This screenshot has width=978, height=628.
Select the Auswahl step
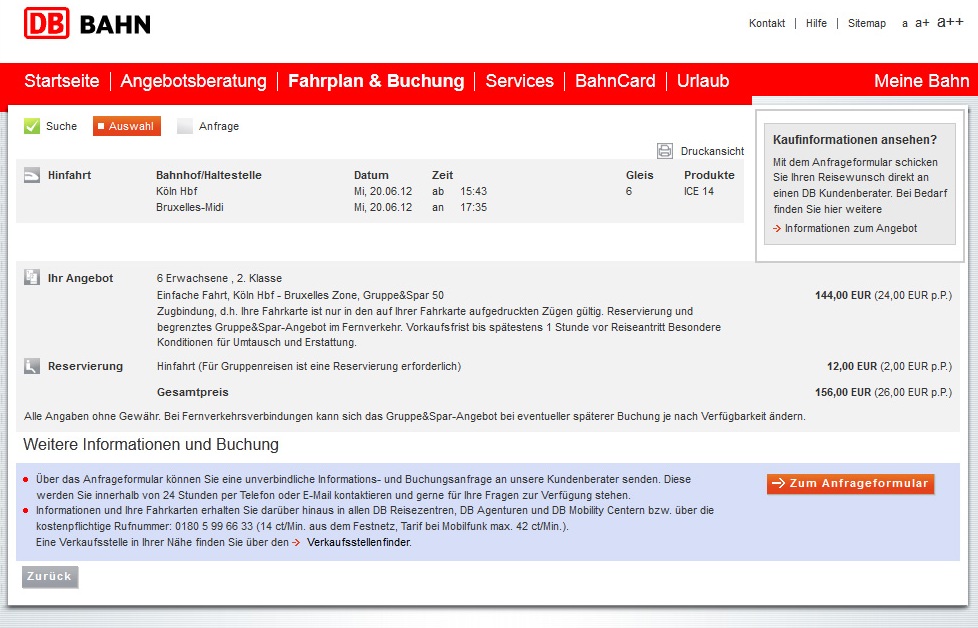click(127, 126)
